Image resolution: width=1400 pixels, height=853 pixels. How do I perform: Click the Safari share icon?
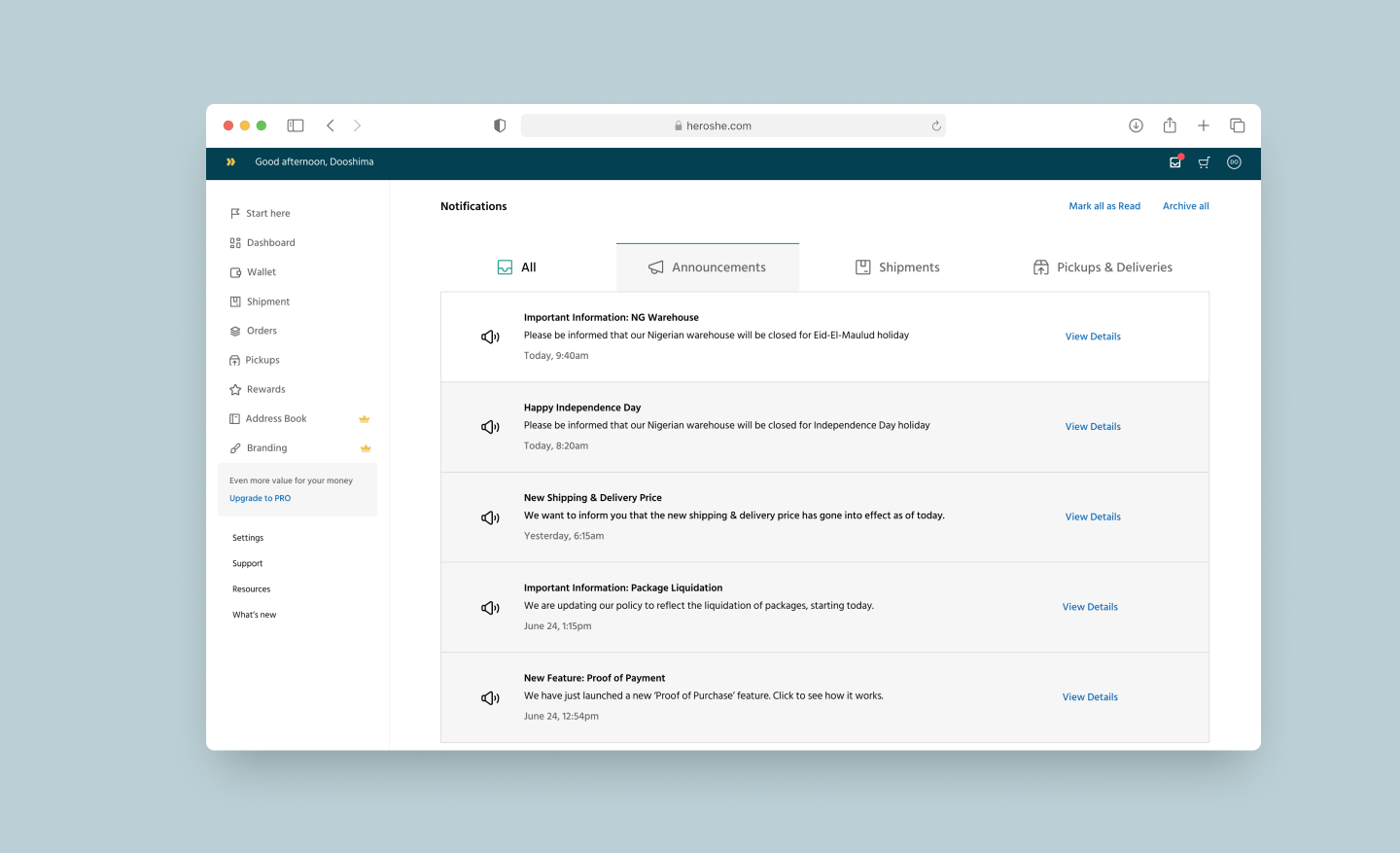1170,125
